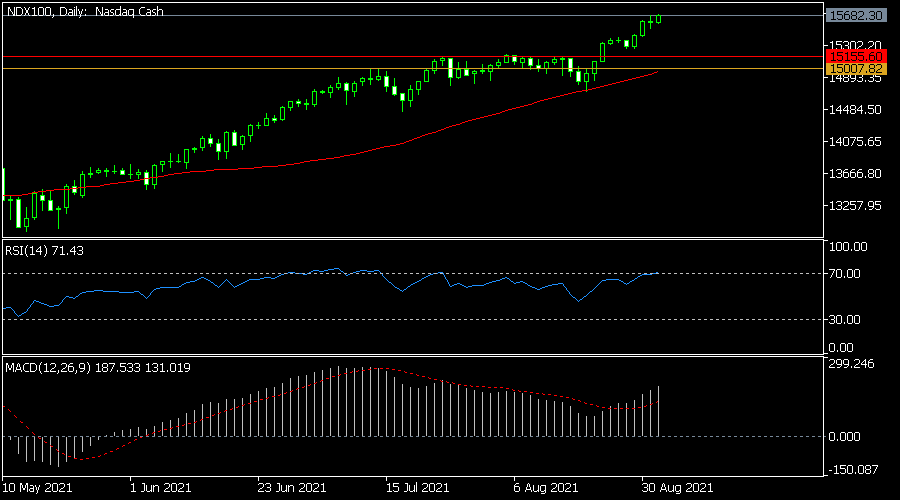
Task: Click the 23 Jun 2021 date label
Action: [x=292, y=488]
